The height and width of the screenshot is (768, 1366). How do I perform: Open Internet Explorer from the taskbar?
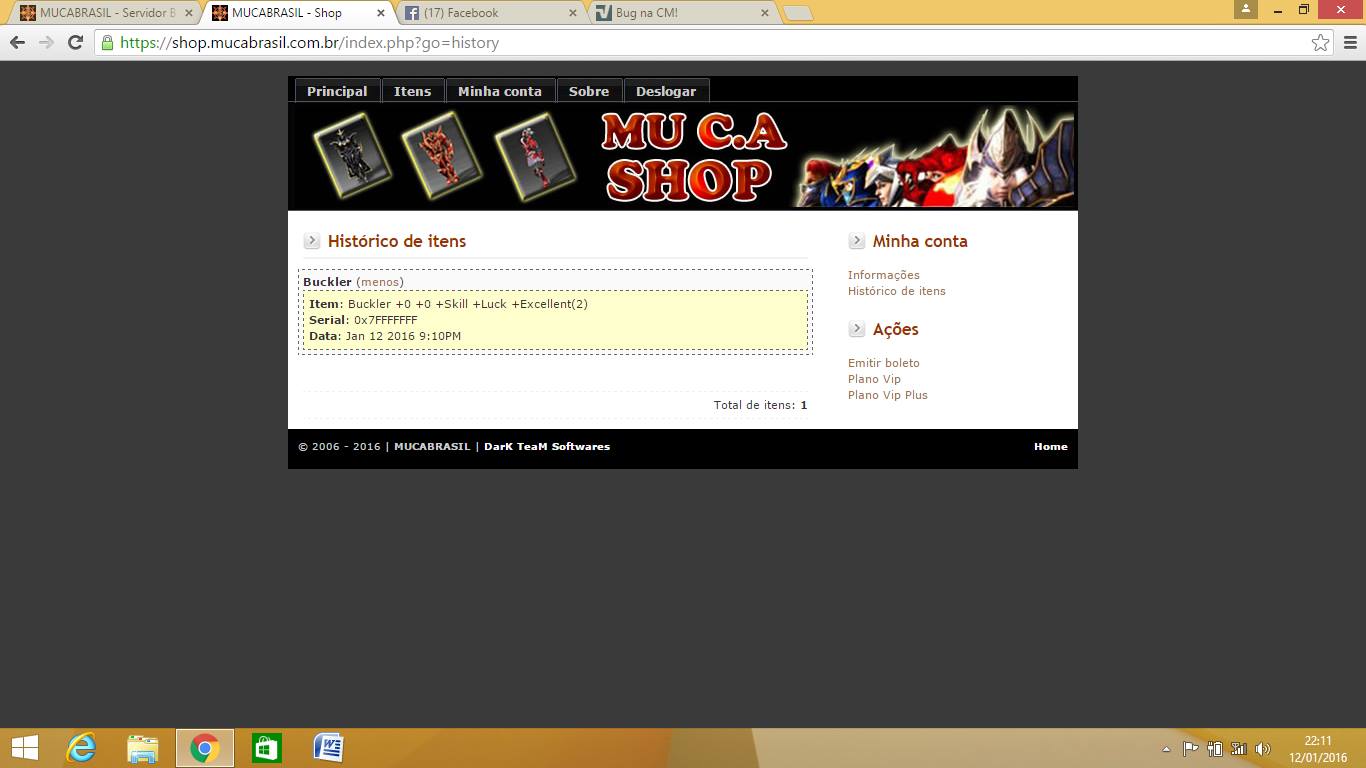[x=81, y=748]
